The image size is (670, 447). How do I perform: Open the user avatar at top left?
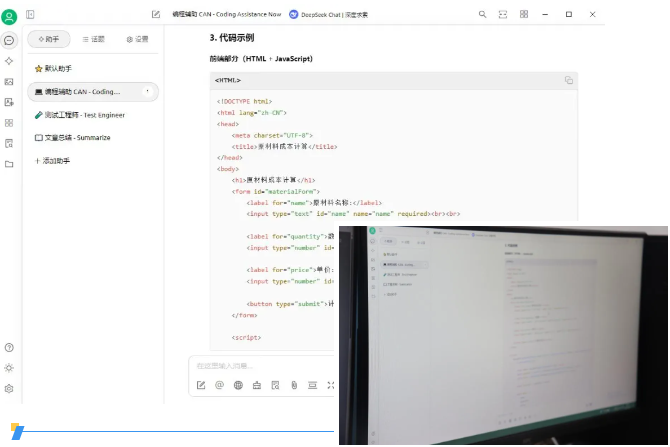[x=9, y=16]
